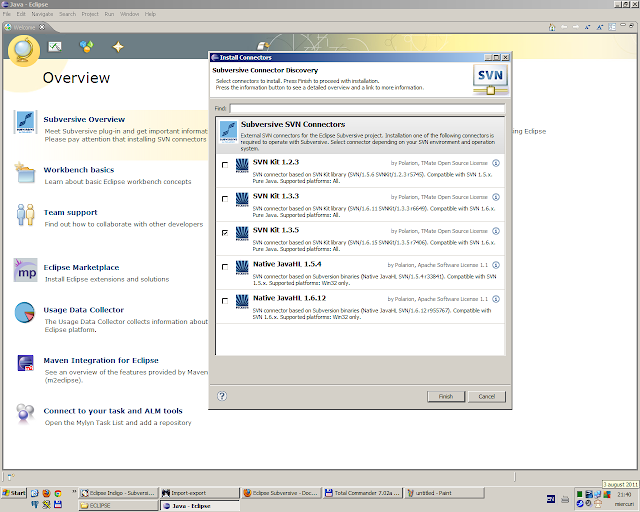Viewport: 640px width, 512px height.
Task: Uncheck the SVN Kit 1.3.5 connector
Action: (225, 233)
